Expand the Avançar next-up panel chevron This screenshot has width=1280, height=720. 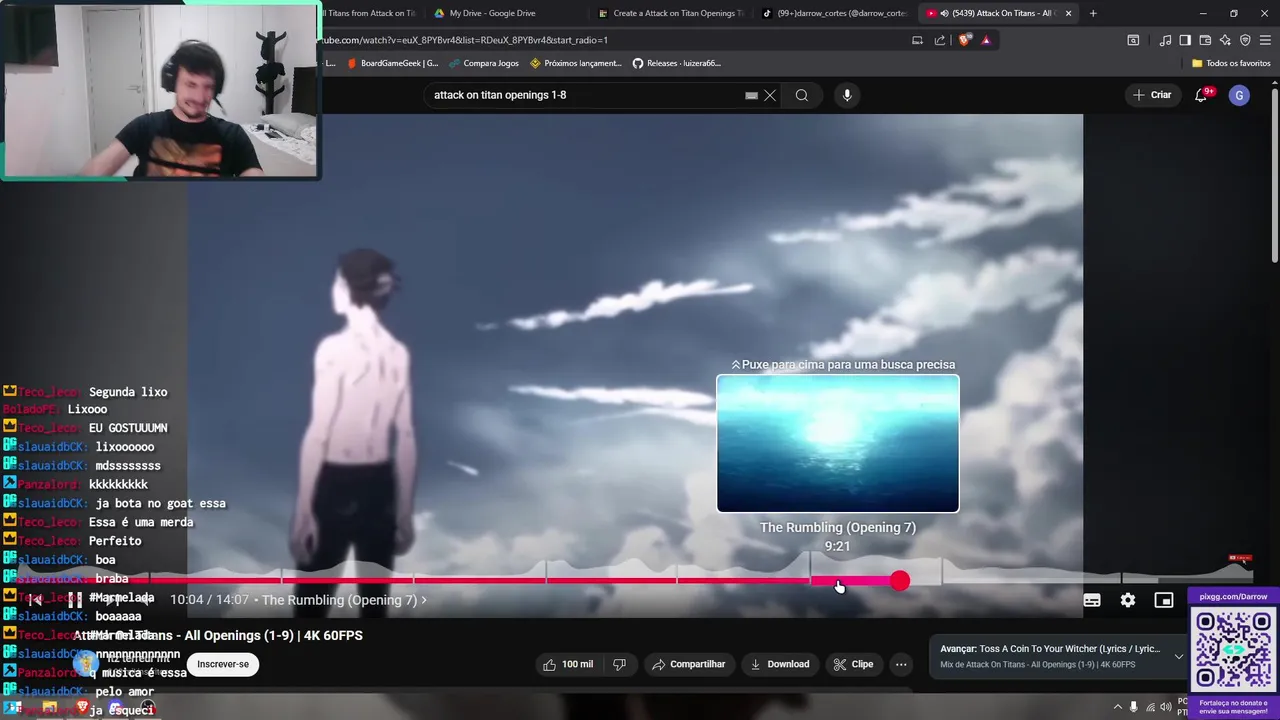click(x=1179, y=656)
